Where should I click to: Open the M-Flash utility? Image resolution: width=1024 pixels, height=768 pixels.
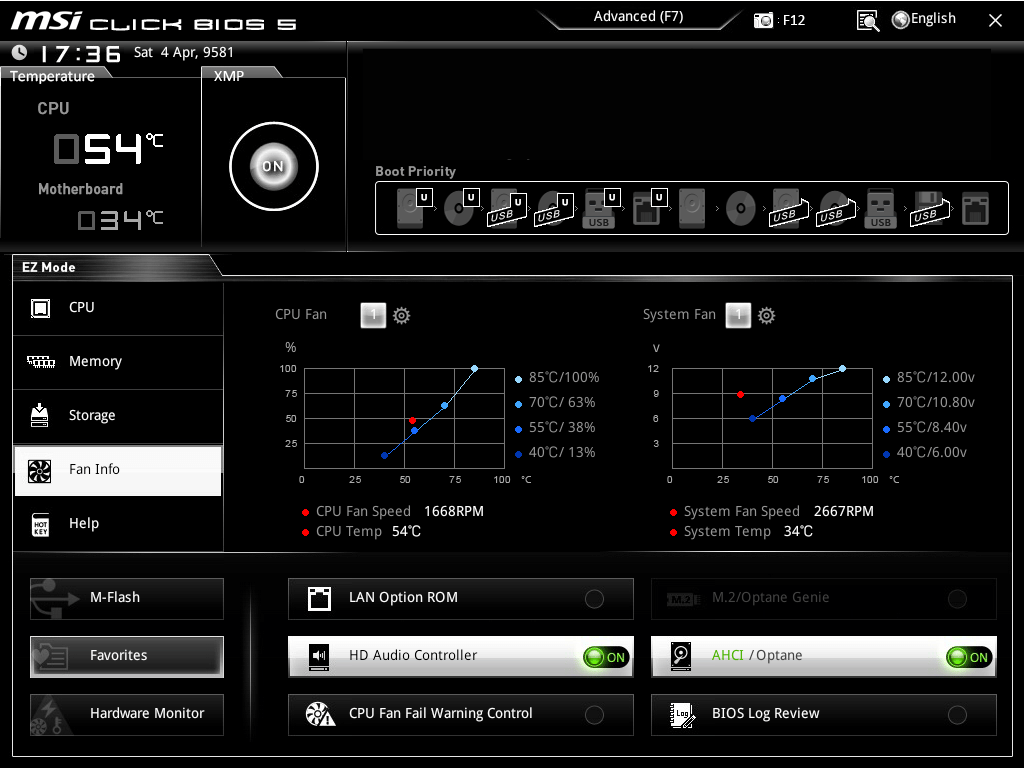click(x=127, y=598)
